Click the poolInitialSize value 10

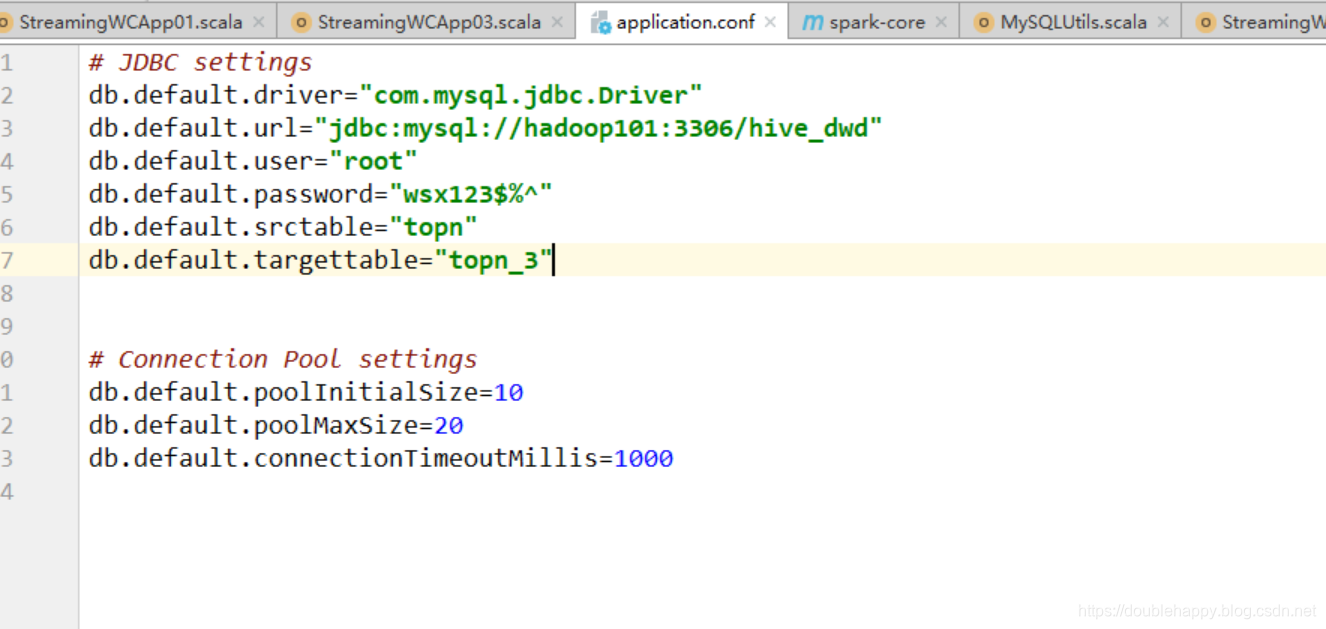pyautogui.click(x=508, y=393)
